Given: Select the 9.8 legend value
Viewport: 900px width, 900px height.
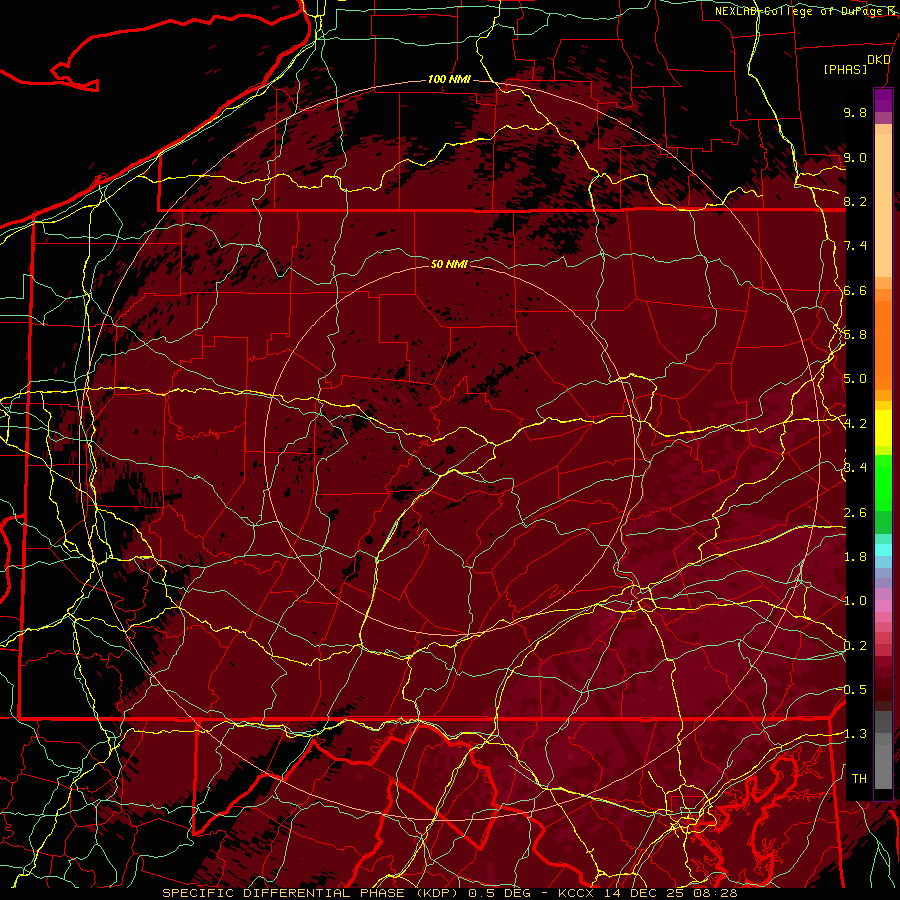Looking at the screenshot, I should click(855, 112).
